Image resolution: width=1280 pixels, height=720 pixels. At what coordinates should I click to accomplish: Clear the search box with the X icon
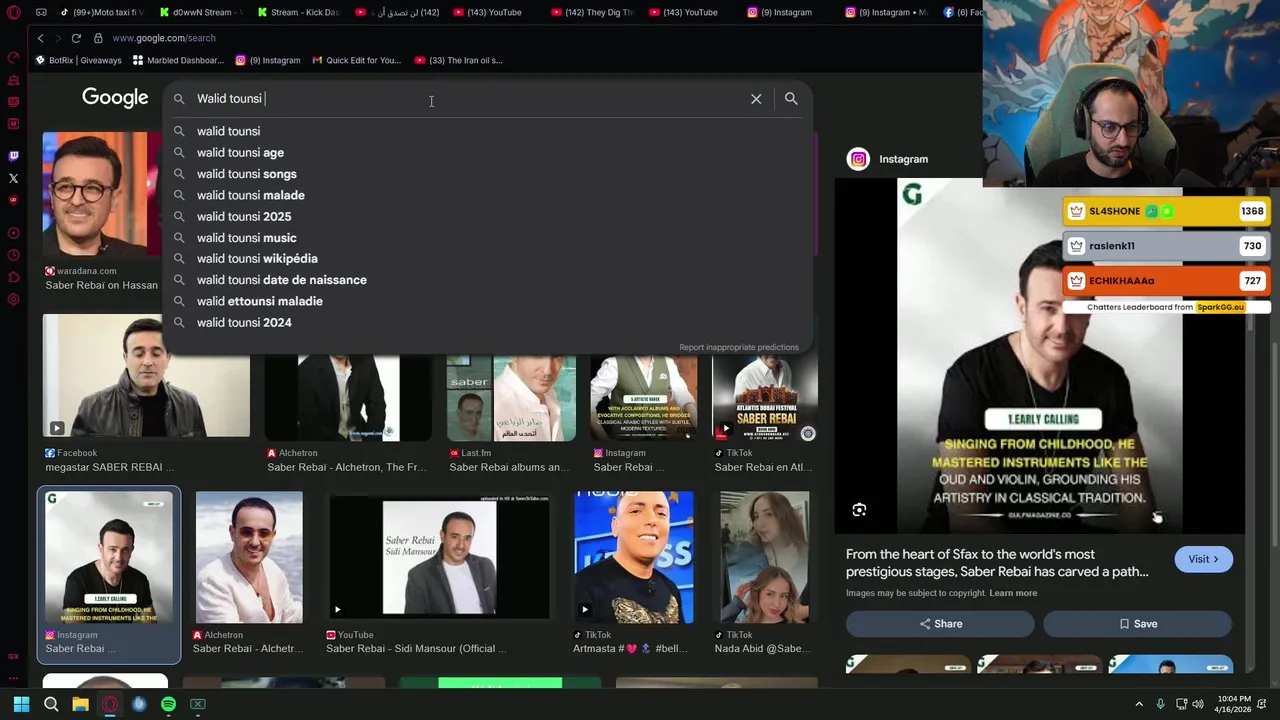click(756, 99)
